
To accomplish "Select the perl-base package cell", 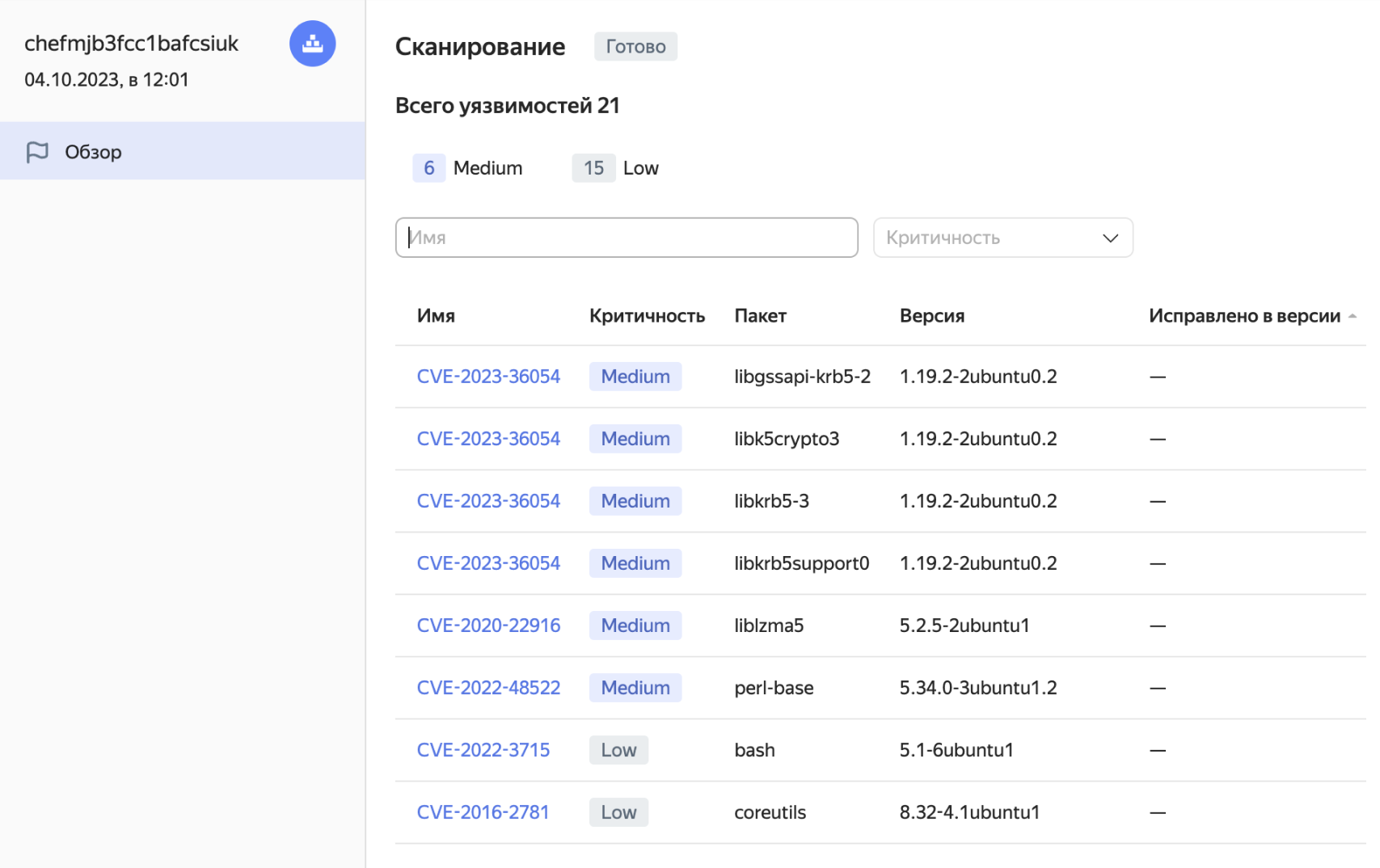I will tap(774, 688).
